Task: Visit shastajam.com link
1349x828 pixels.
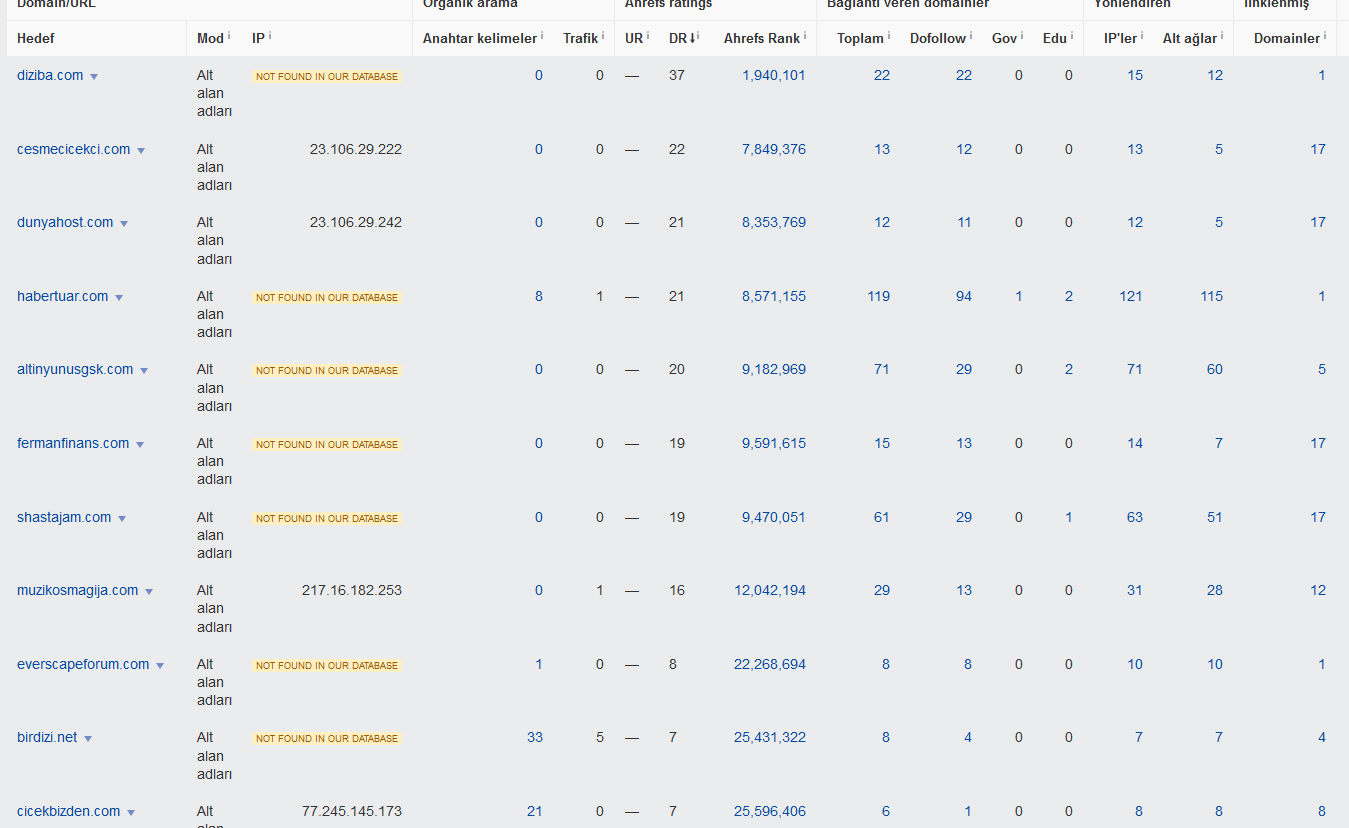Action: [x=64, y=517]
